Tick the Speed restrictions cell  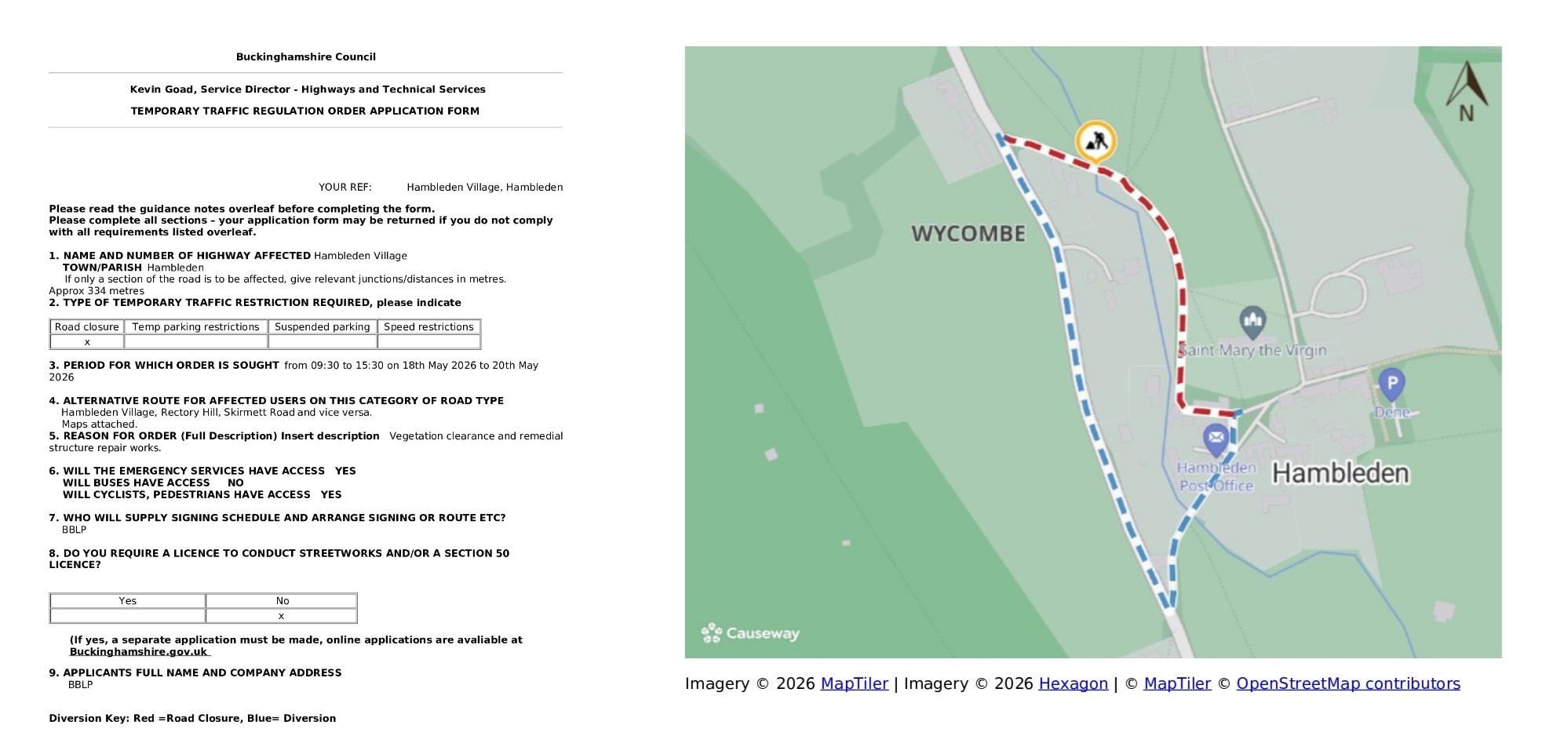[x=428, y=342]
